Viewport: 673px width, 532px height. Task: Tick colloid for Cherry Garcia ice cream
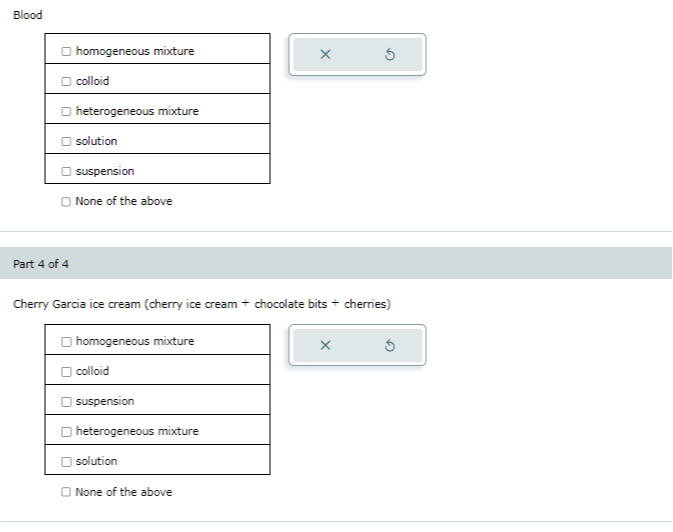66,371
